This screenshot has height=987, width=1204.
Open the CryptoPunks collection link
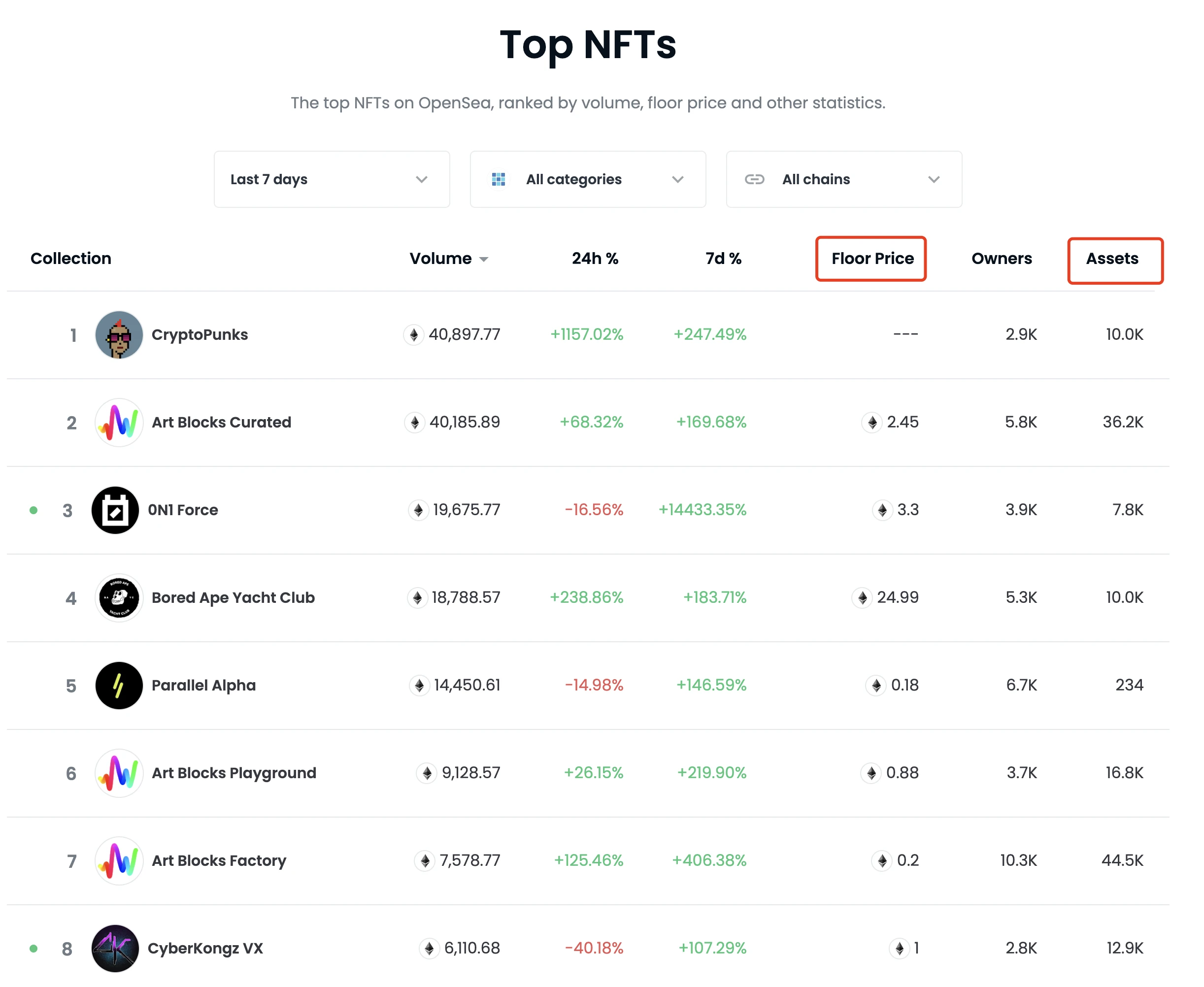200,335
